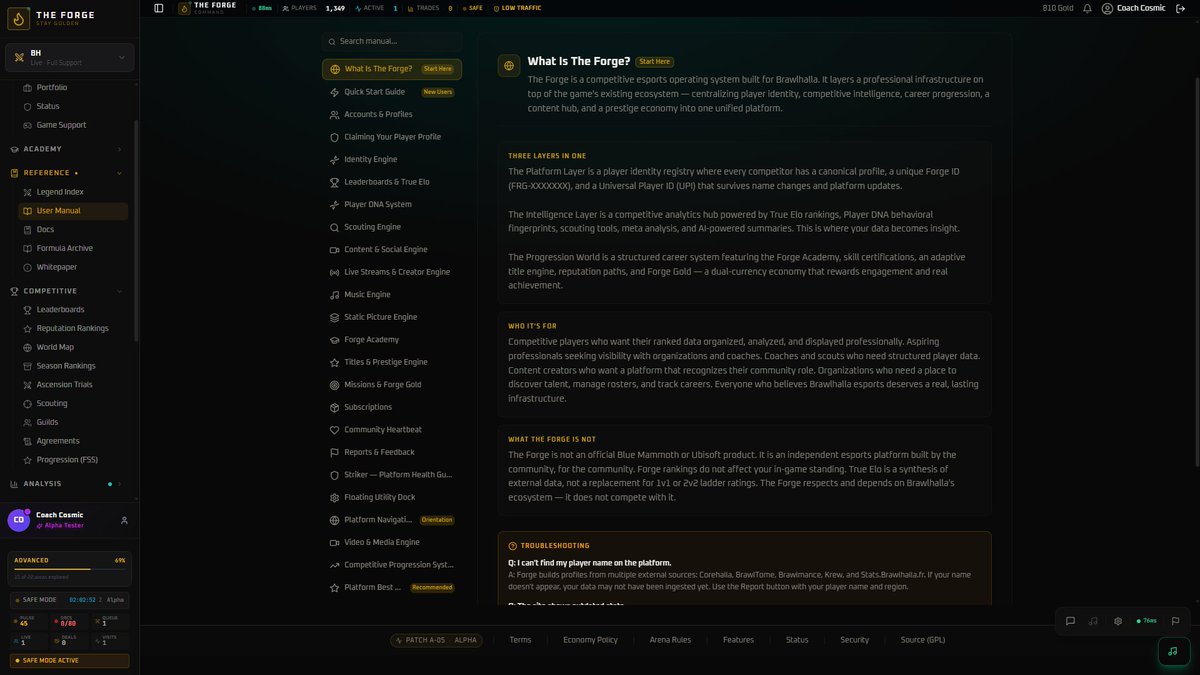1200x675 pixels.
Task: Collapse the COMPETITIVE section
Action: point(69,291)
